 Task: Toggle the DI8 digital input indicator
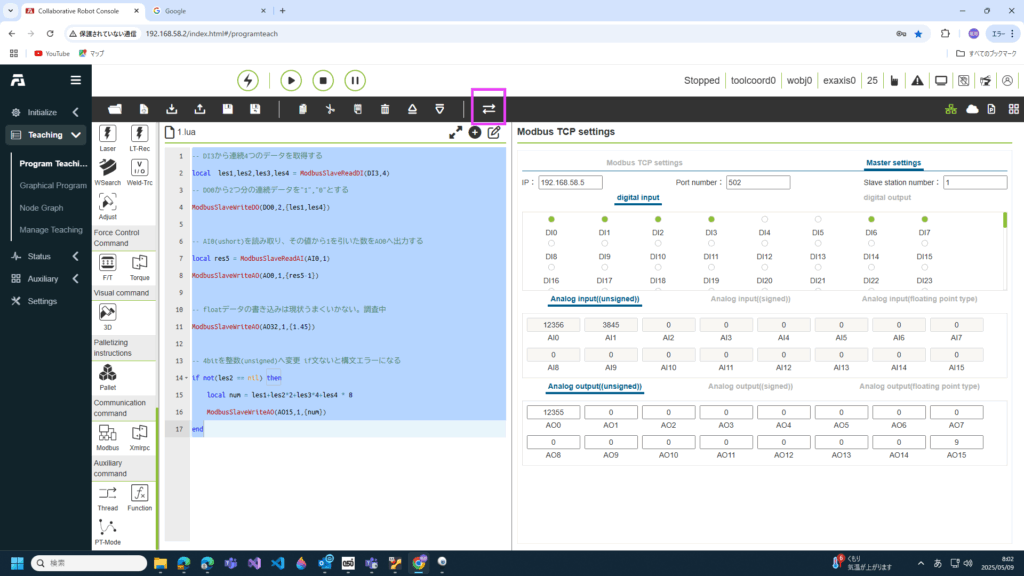point(551,244)
